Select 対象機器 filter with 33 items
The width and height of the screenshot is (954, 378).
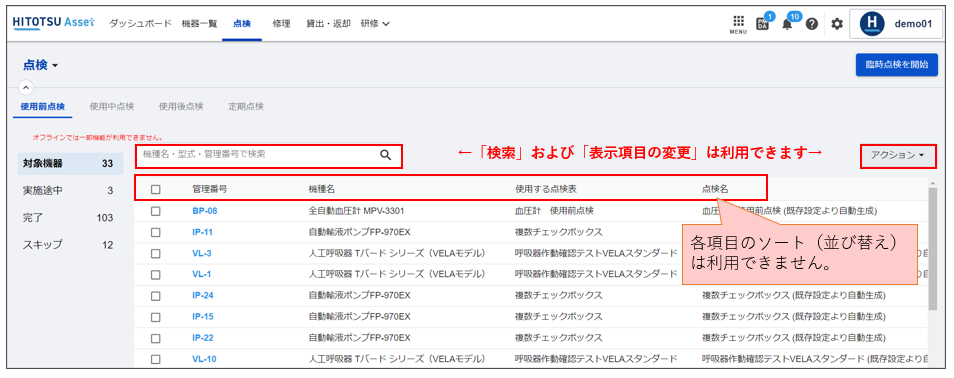click(x=70, y=163)
